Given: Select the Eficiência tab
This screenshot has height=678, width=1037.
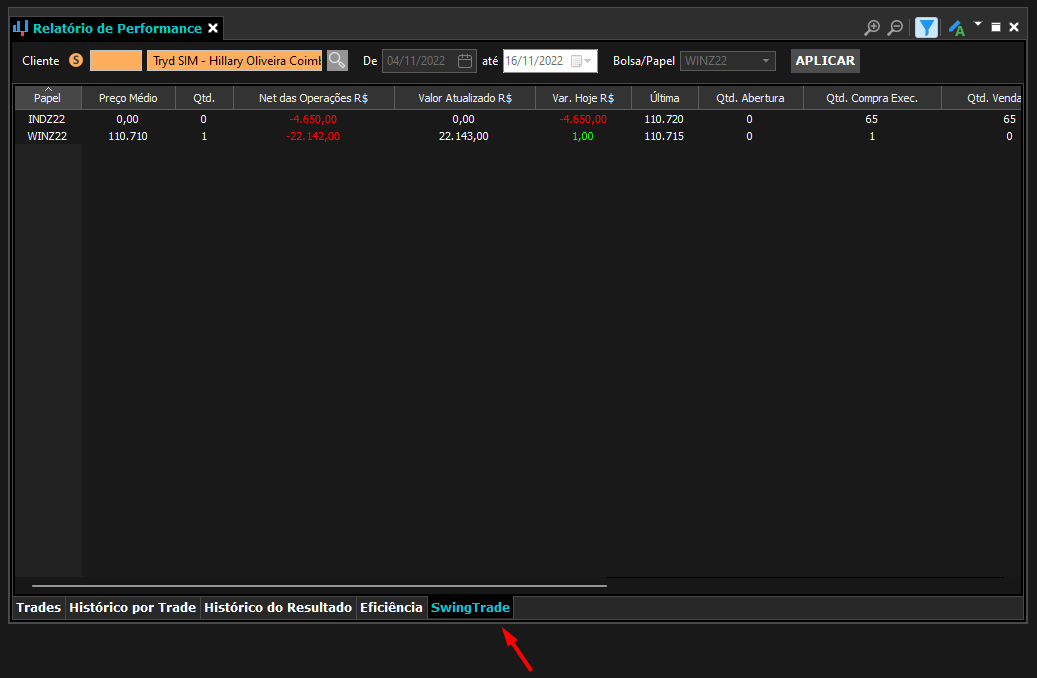Looking at the screenshot, I should [x=391, y=607].
